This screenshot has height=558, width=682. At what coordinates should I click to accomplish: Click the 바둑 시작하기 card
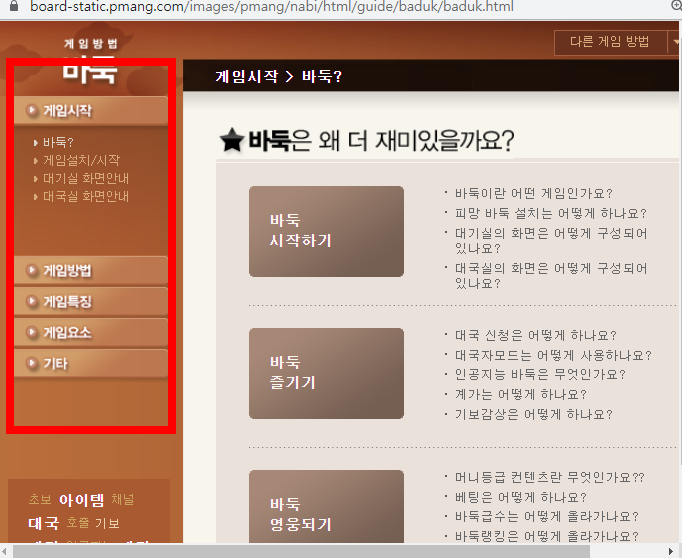[326, 231]
